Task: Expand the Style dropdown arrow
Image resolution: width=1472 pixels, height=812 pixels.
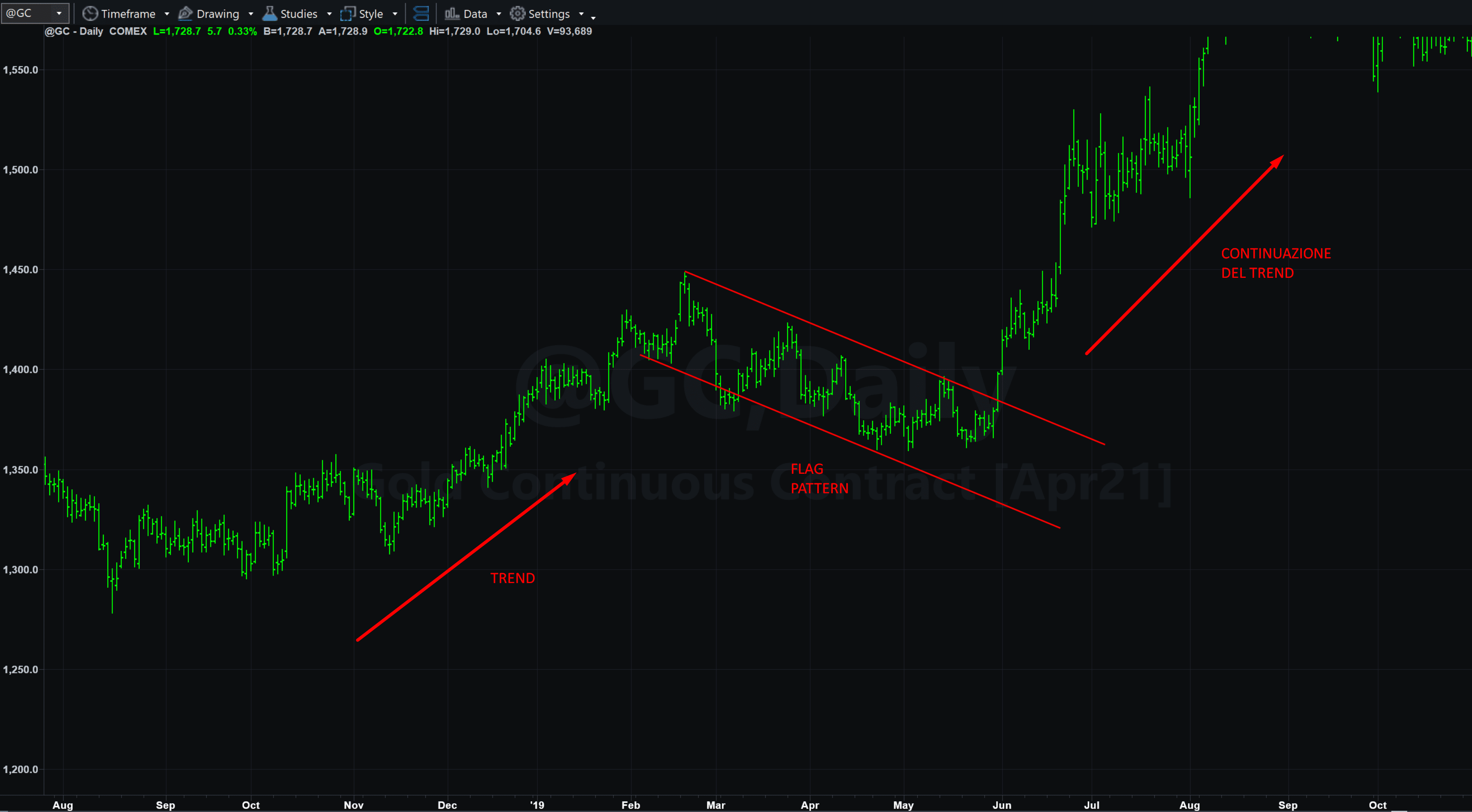Action: [x=395, y=14]
